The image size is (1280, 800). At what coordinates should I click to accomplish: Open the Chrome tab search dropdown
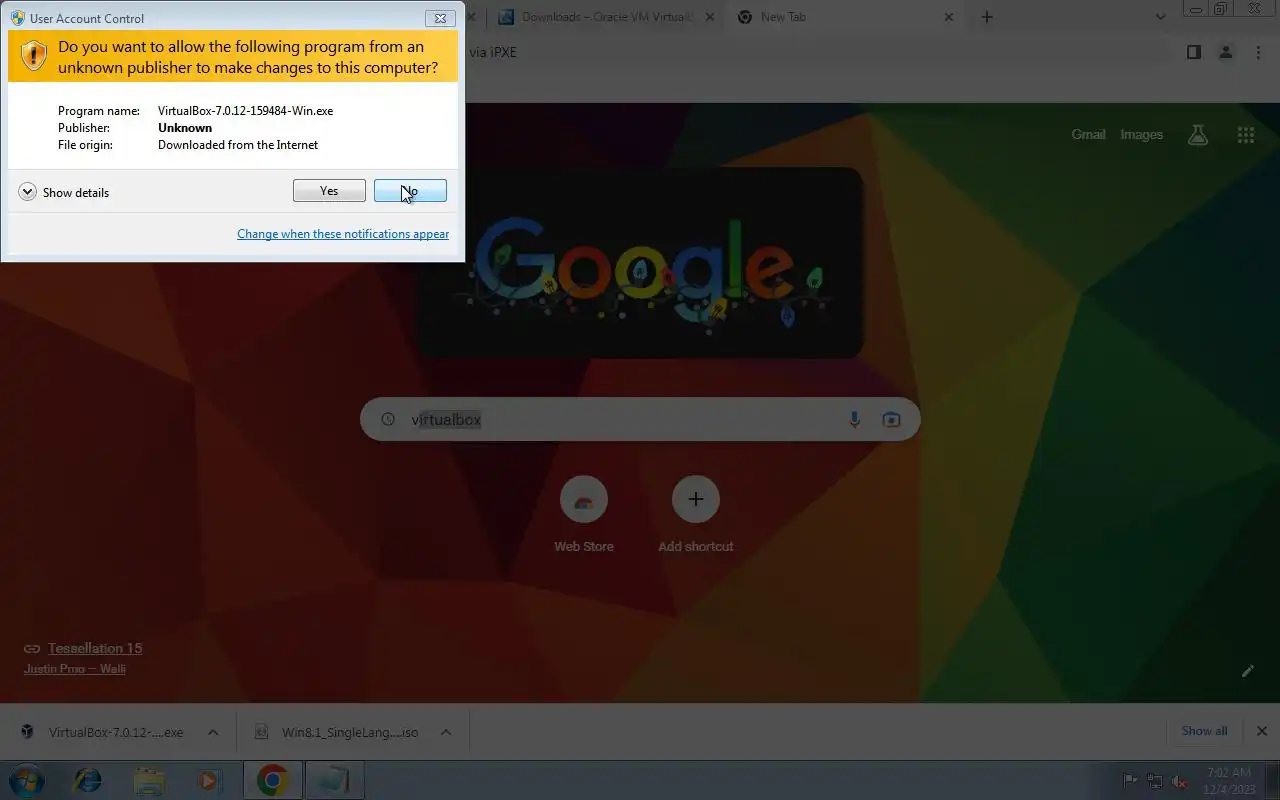[1160, 17]
